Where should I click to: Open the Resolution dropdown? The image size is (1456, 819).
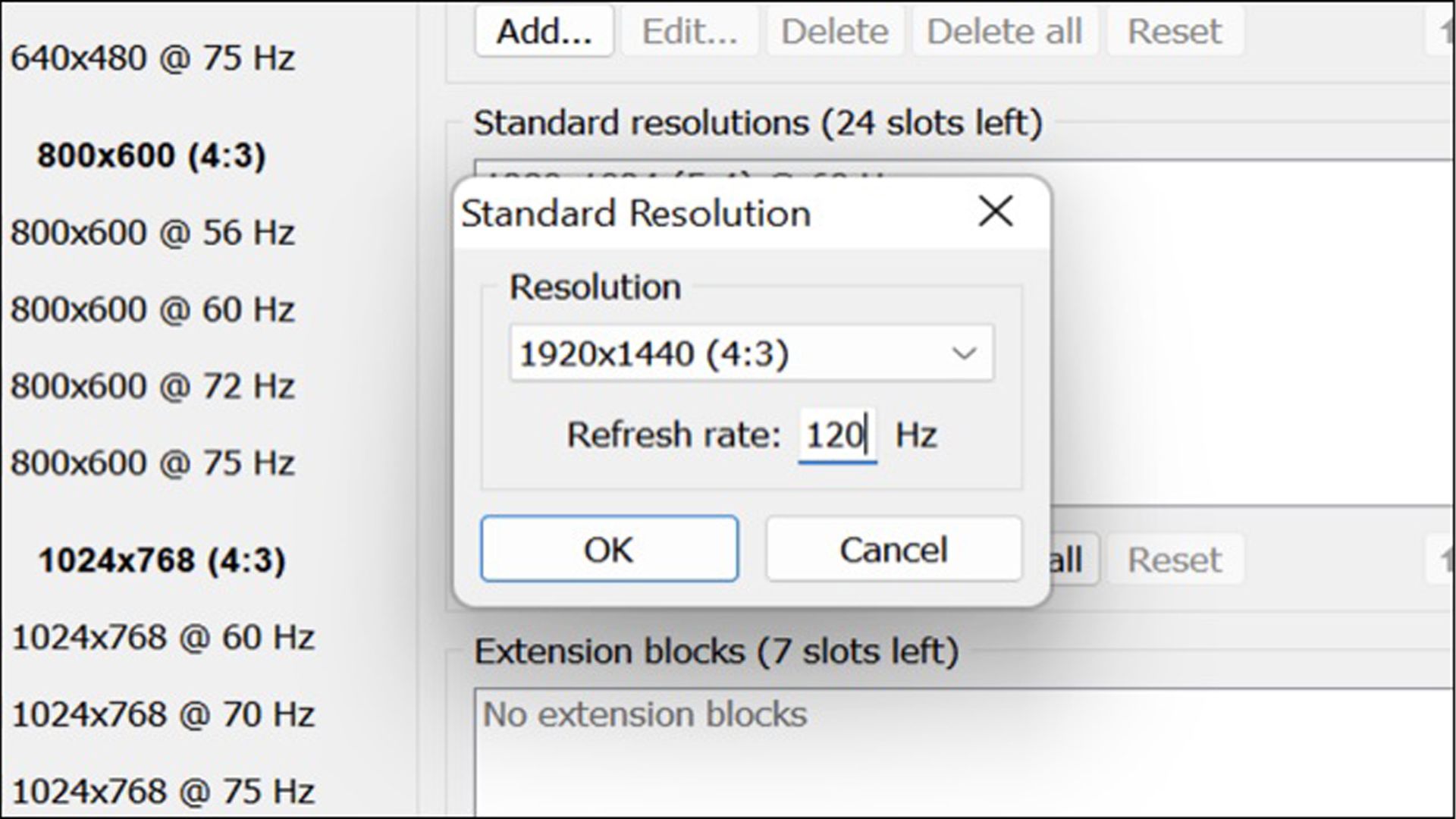tap(965, 351)
